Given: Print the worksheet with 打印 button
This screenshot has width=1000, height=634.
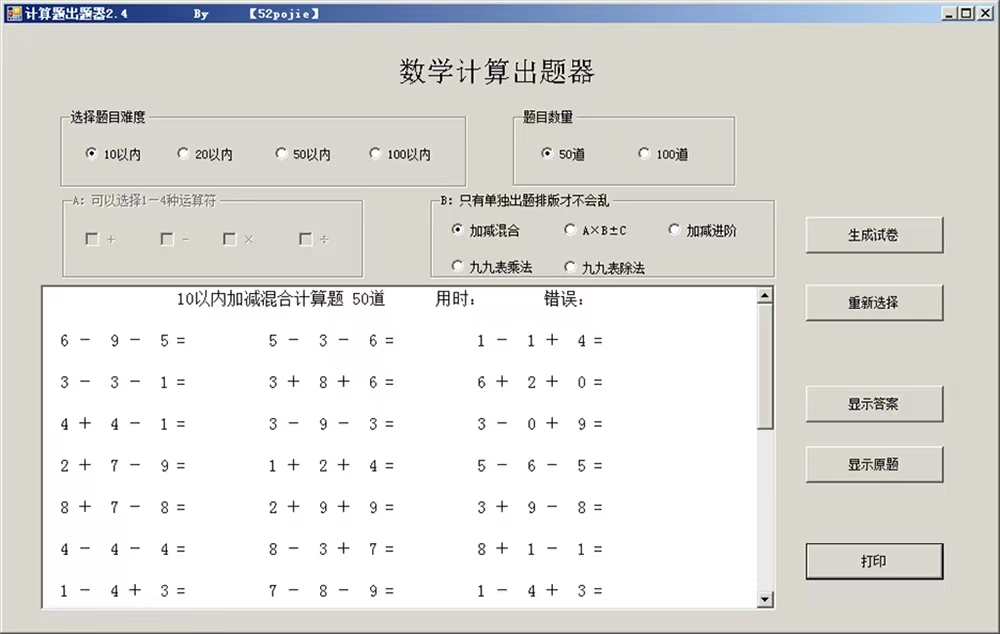Looking at the screenshot, I should coord(873,561).
